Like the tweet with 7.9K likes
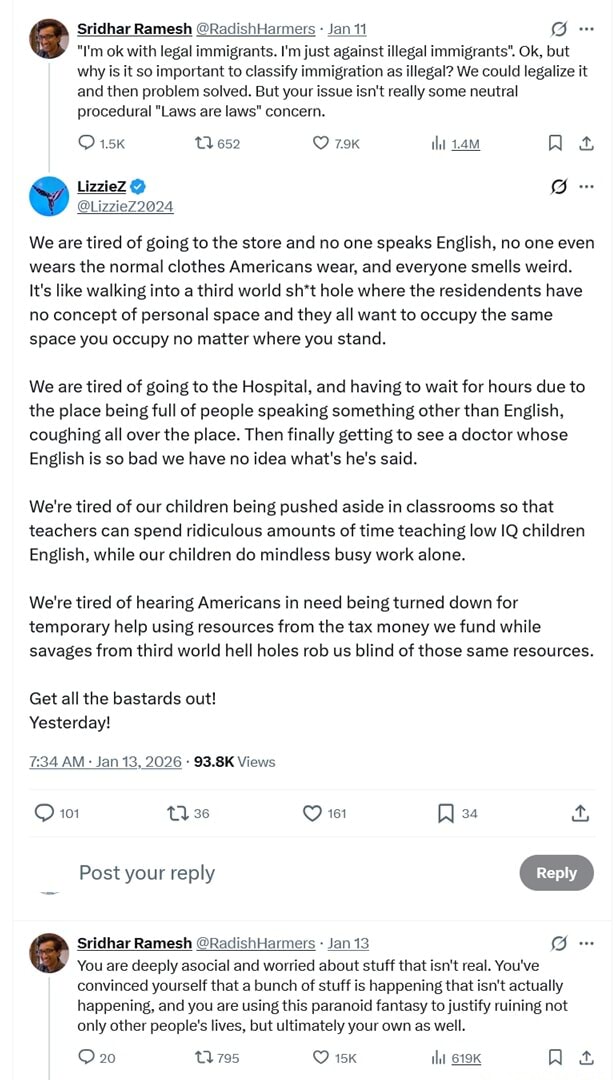The height and width of the screenshot is (1080, 616). click(321, 143)
